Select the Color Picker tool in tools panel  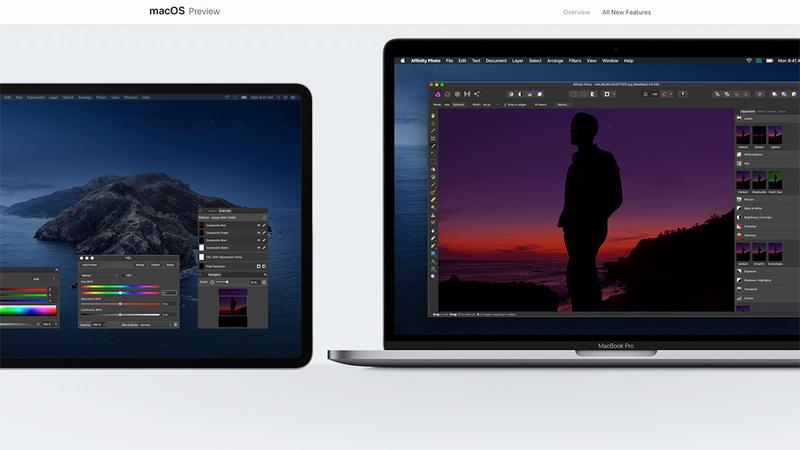click(433, 131)
